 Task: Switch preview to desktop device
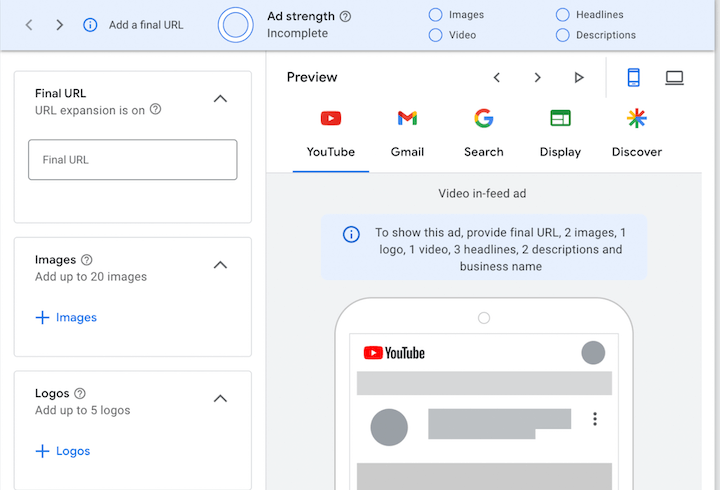tap(674, 78)
